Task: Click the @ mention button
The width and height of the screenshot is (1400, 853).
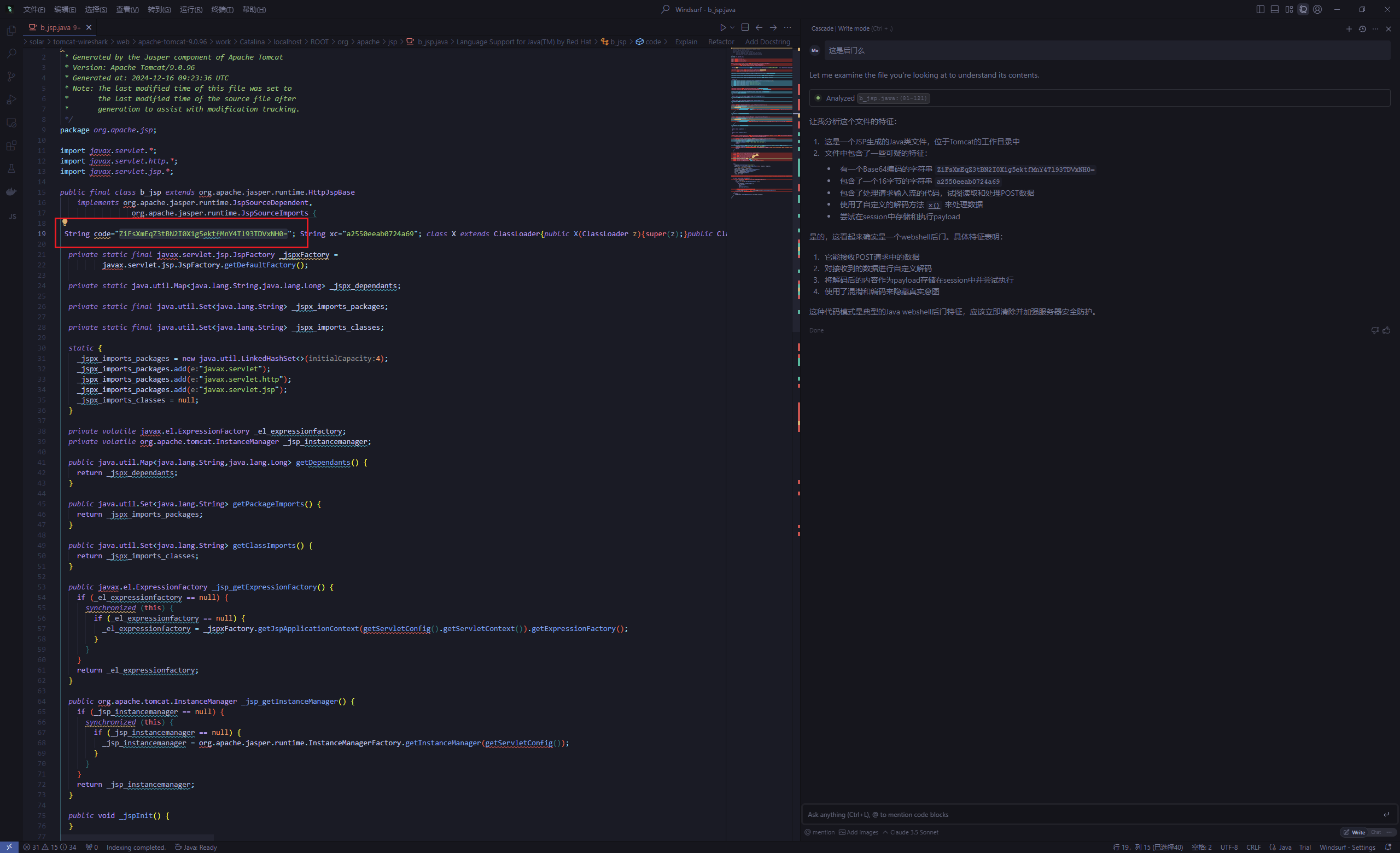Action: [819, 833]
